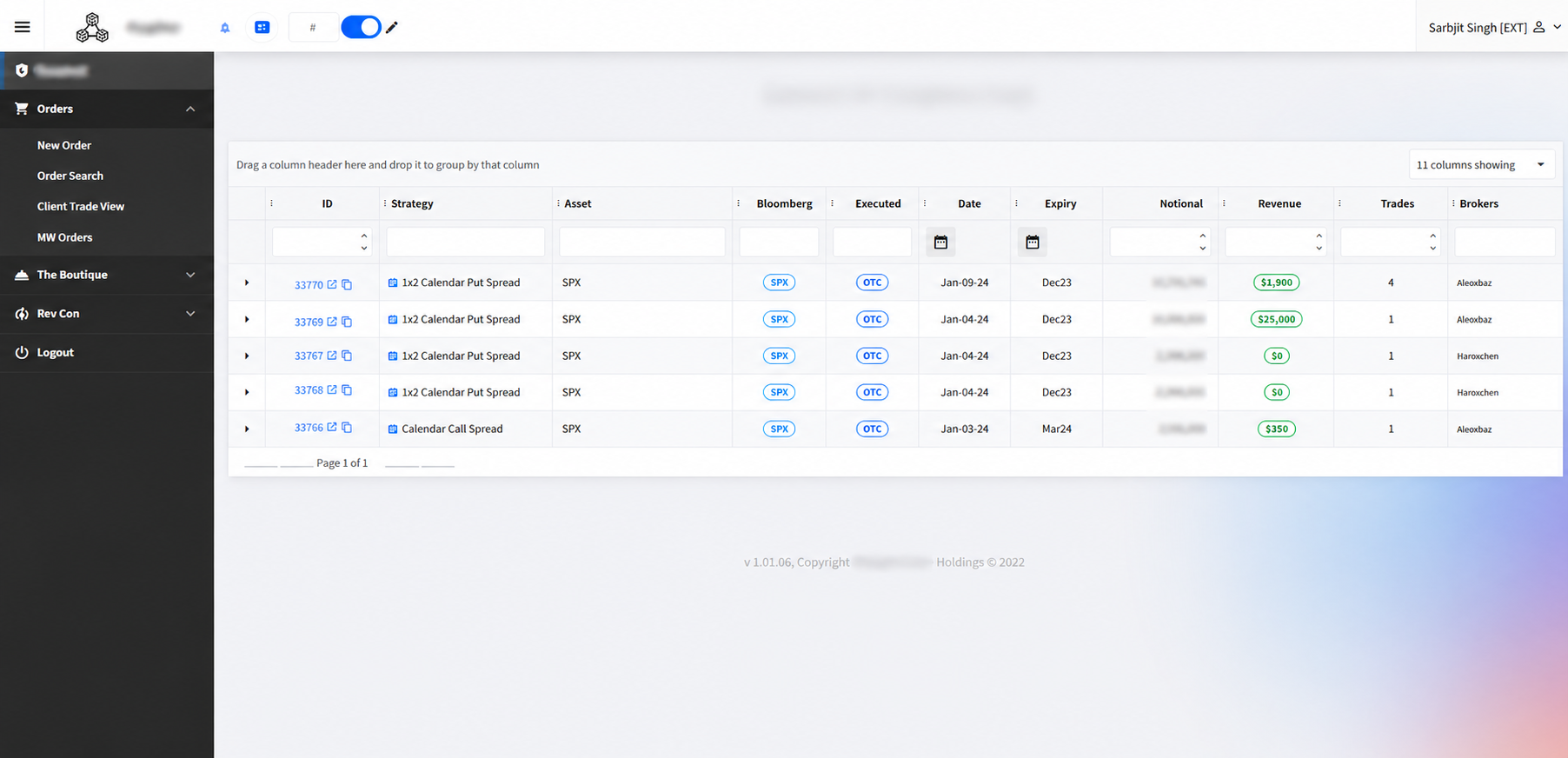Copy order 33768 icon
The height and width of the screenshot is (758, 1568).
(x=347, y=389)
